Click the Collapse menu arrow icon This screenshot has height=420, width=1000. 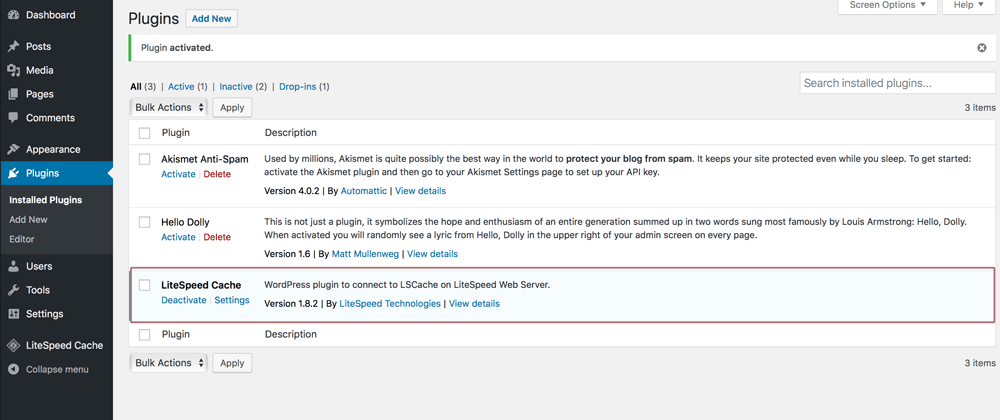(x=13, y=370)
